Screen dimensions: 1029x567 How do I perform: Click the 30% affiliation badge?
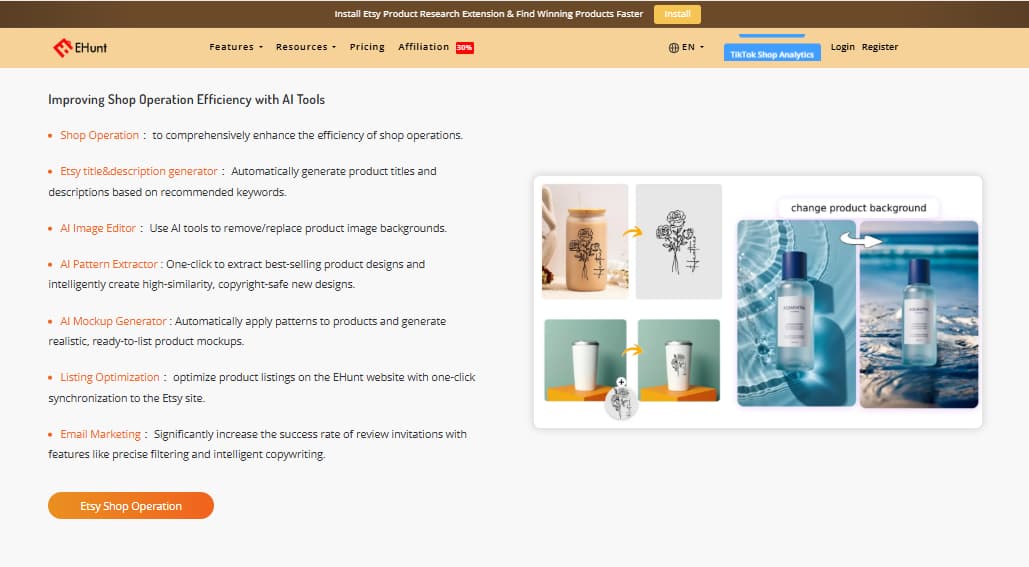[465, 47]
